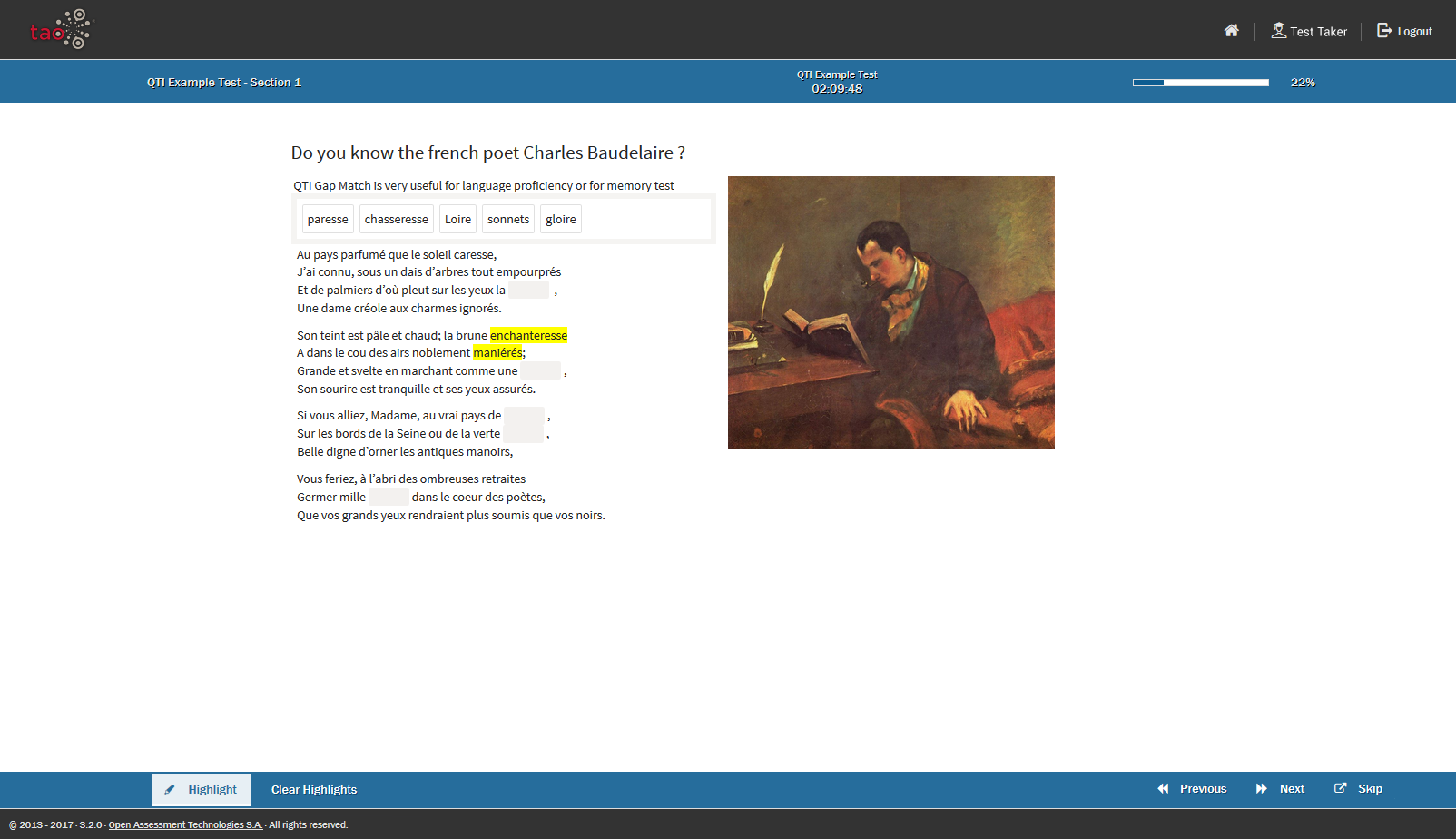
Task: Click the gap after 'au vrai pays de'
Action: (x=524, y=416)
